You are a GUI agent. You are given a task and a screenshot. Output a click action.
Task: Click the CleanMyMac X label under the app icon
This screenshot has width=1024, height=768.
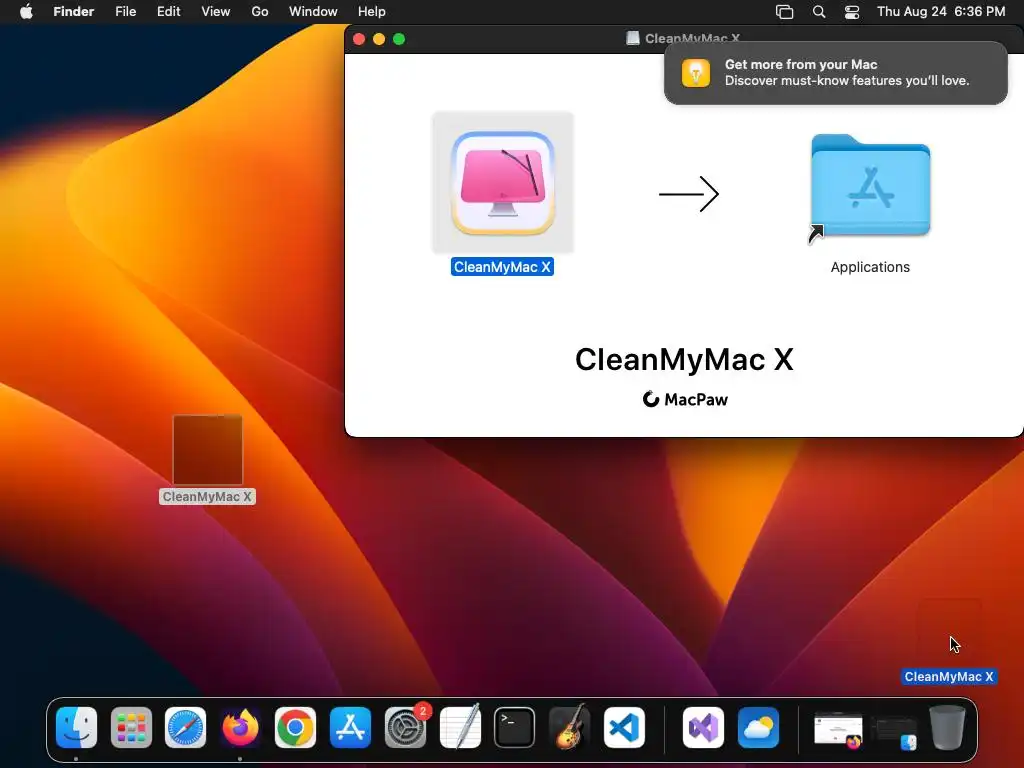point(502,267)
